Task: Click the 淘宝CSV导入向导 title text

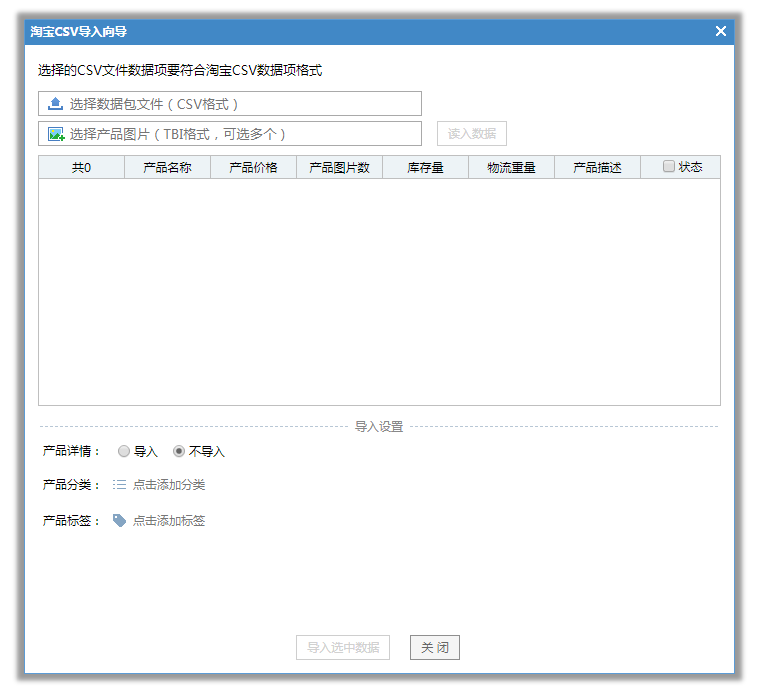Action: 79,32
